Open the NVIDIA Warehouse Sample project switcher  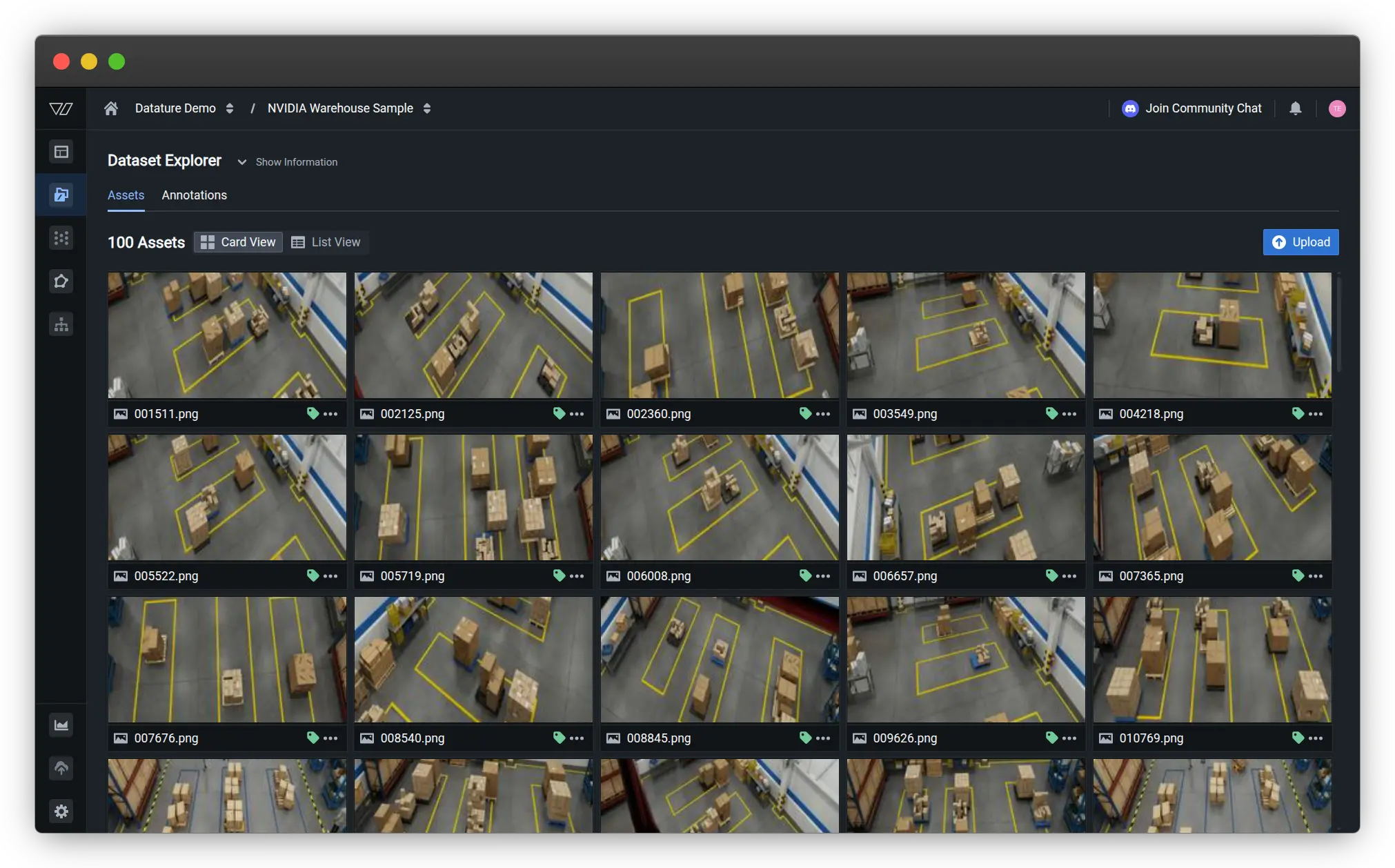click(x=349, y=108)
